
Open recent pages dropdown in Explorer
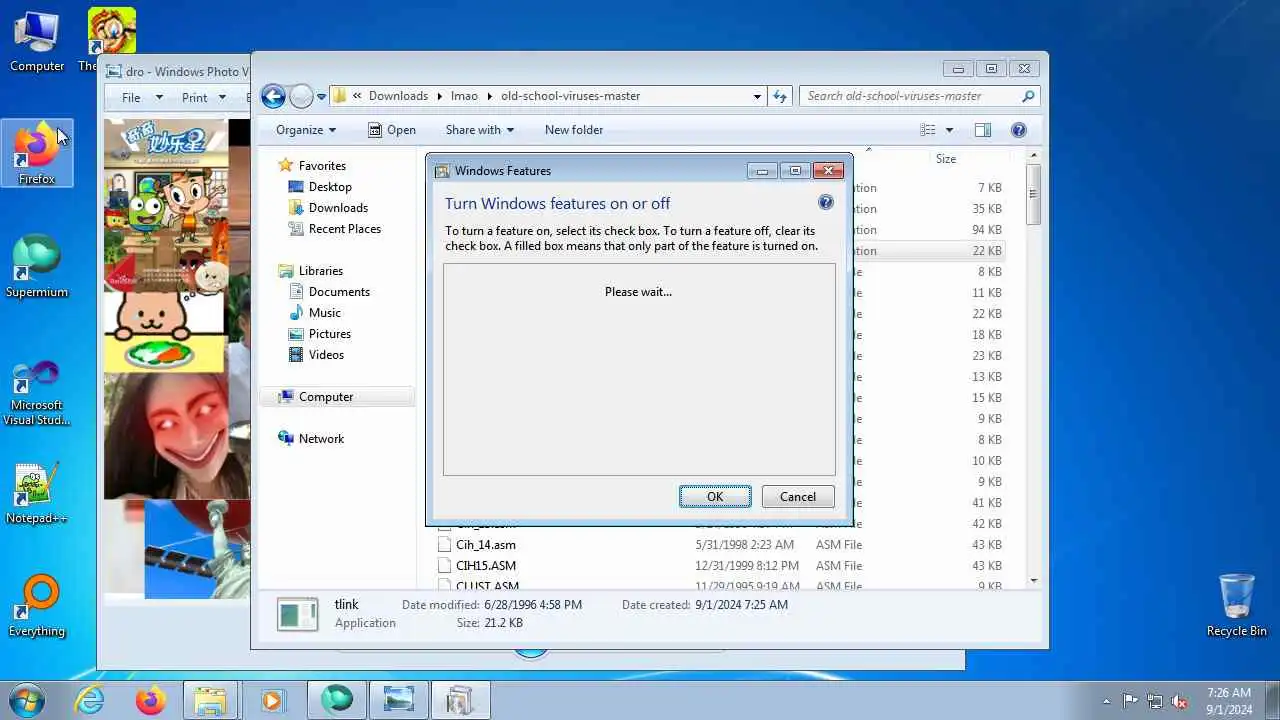click(321, 97)
